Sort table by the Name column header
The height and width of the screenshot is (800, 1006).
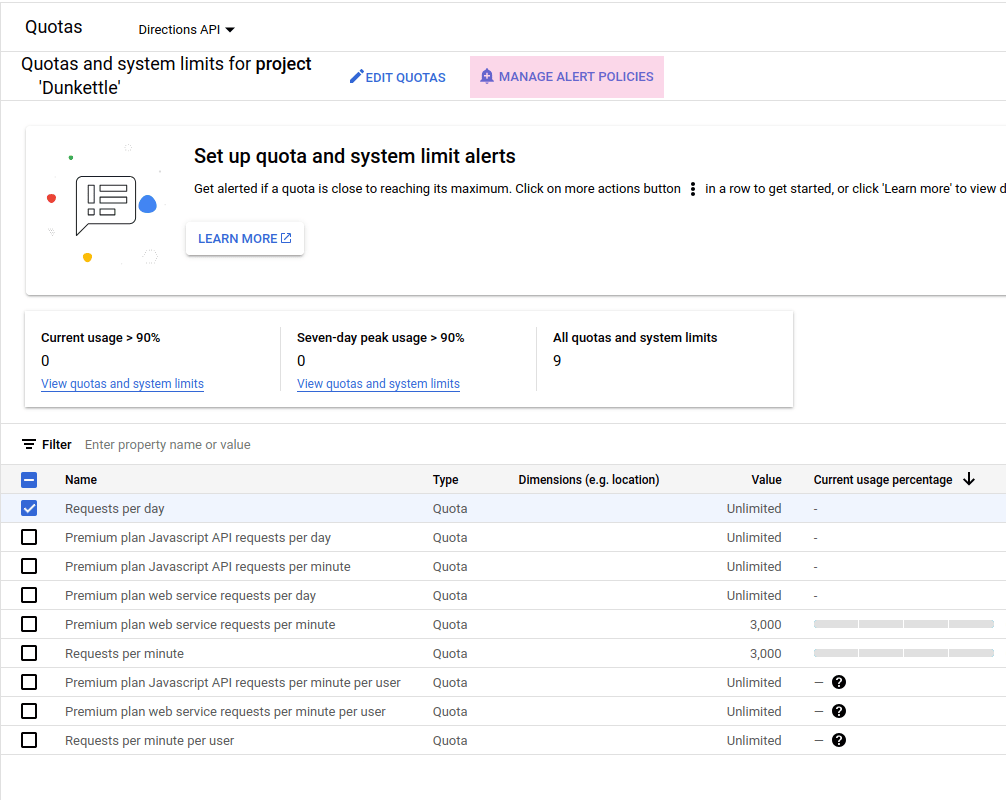pos(81,480)
